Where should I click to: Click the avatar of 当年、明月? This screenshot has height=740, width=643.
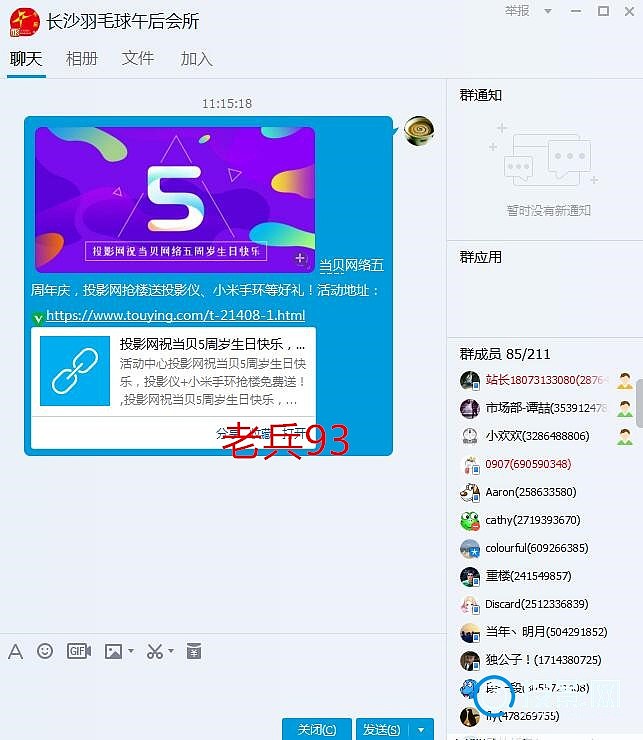pyautogui.click(x=470, y=633)
